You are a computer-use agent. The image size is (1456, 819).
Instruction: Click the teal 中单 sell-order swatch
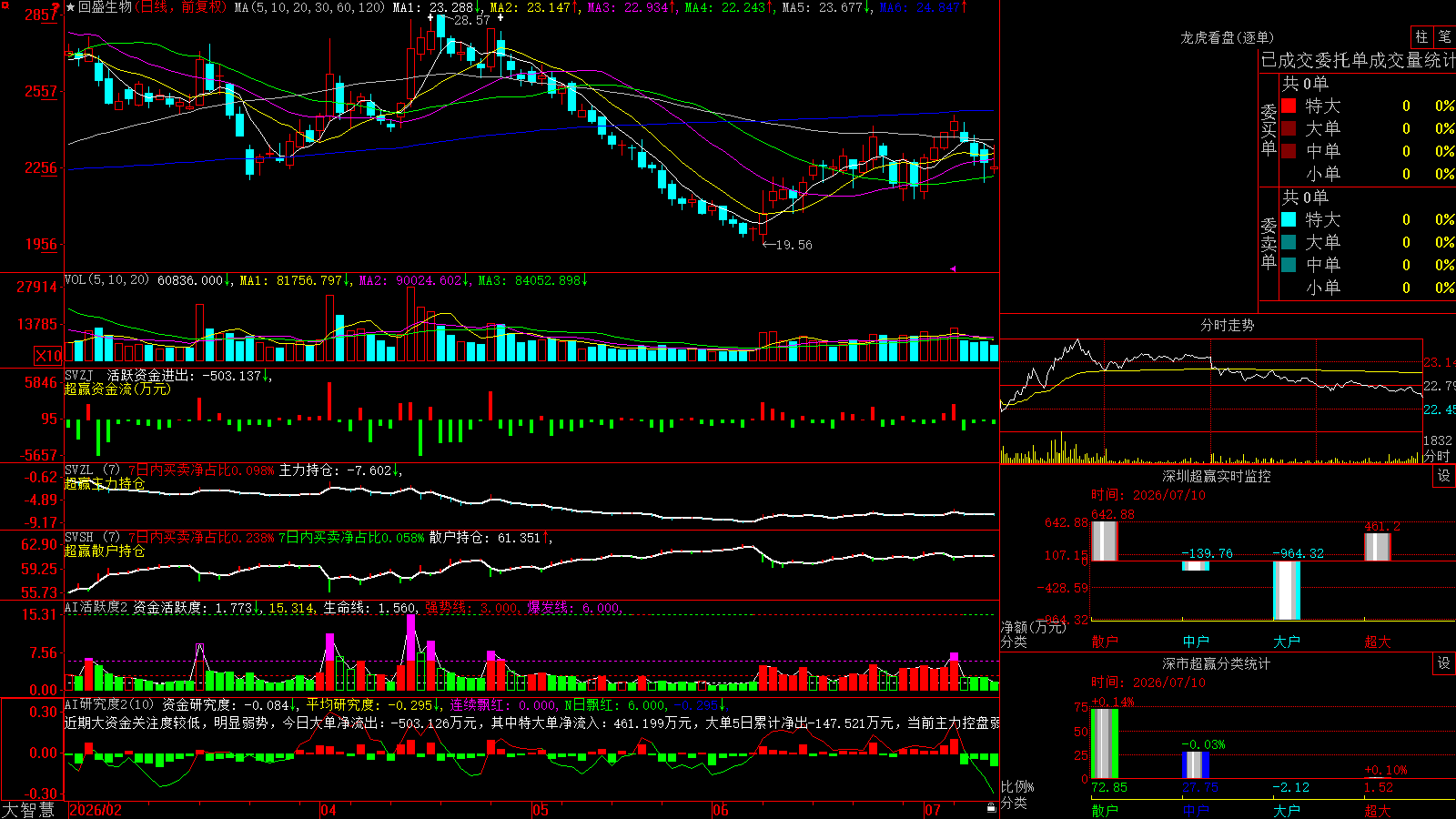pyautogui.click(x=1289, y=265)
